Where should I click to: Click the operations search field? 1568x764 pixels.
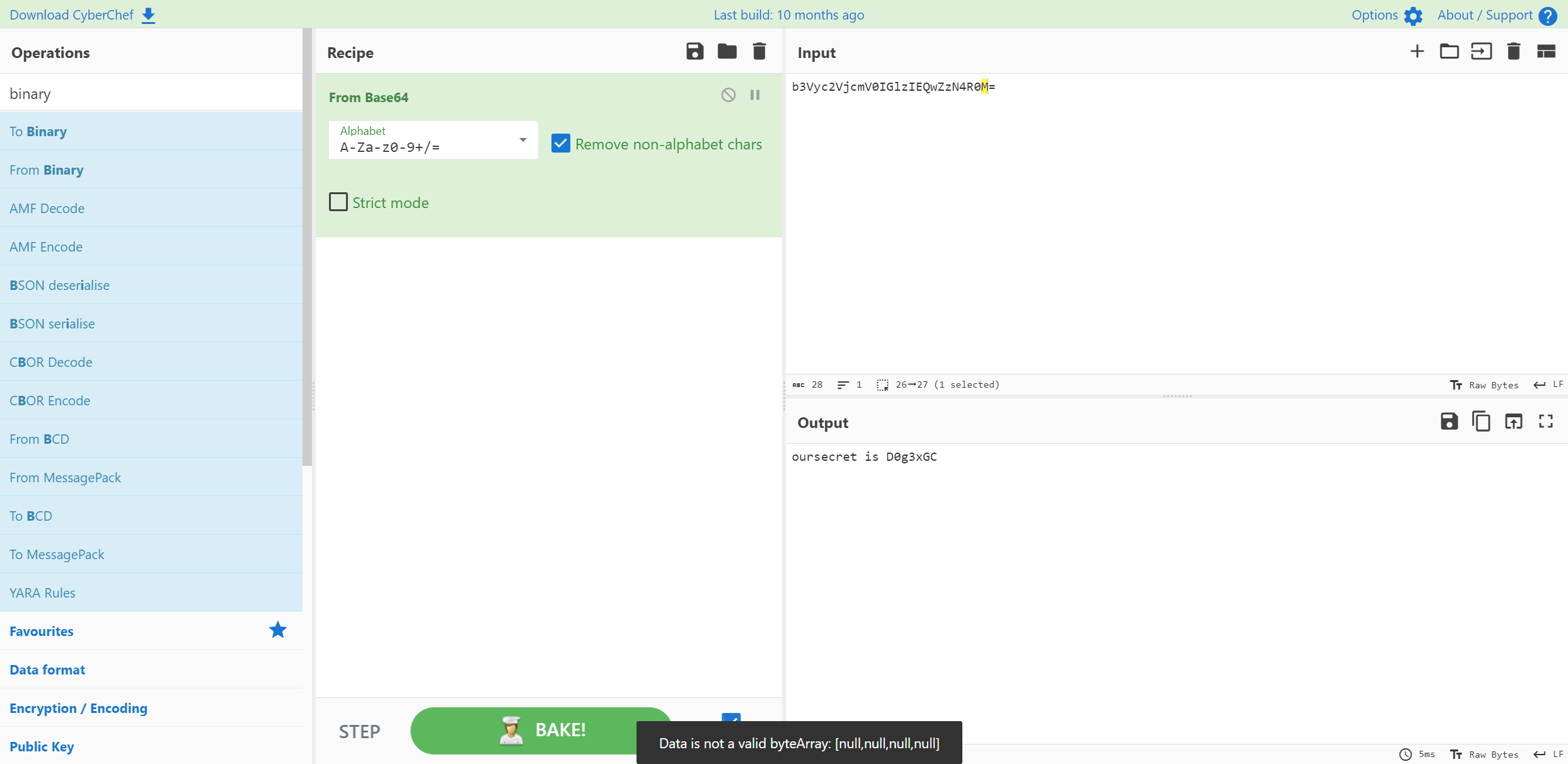tap(151, 93)
